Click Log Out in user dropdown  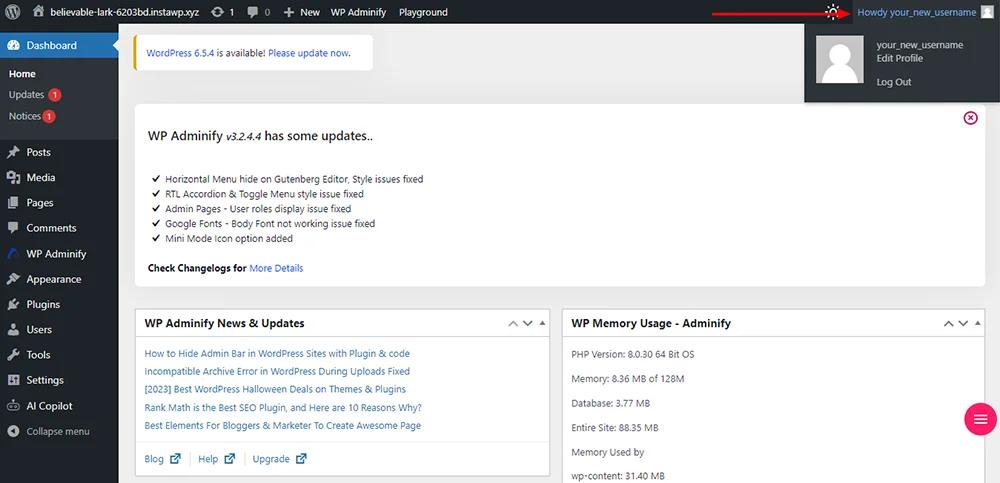tap(894, 82)
